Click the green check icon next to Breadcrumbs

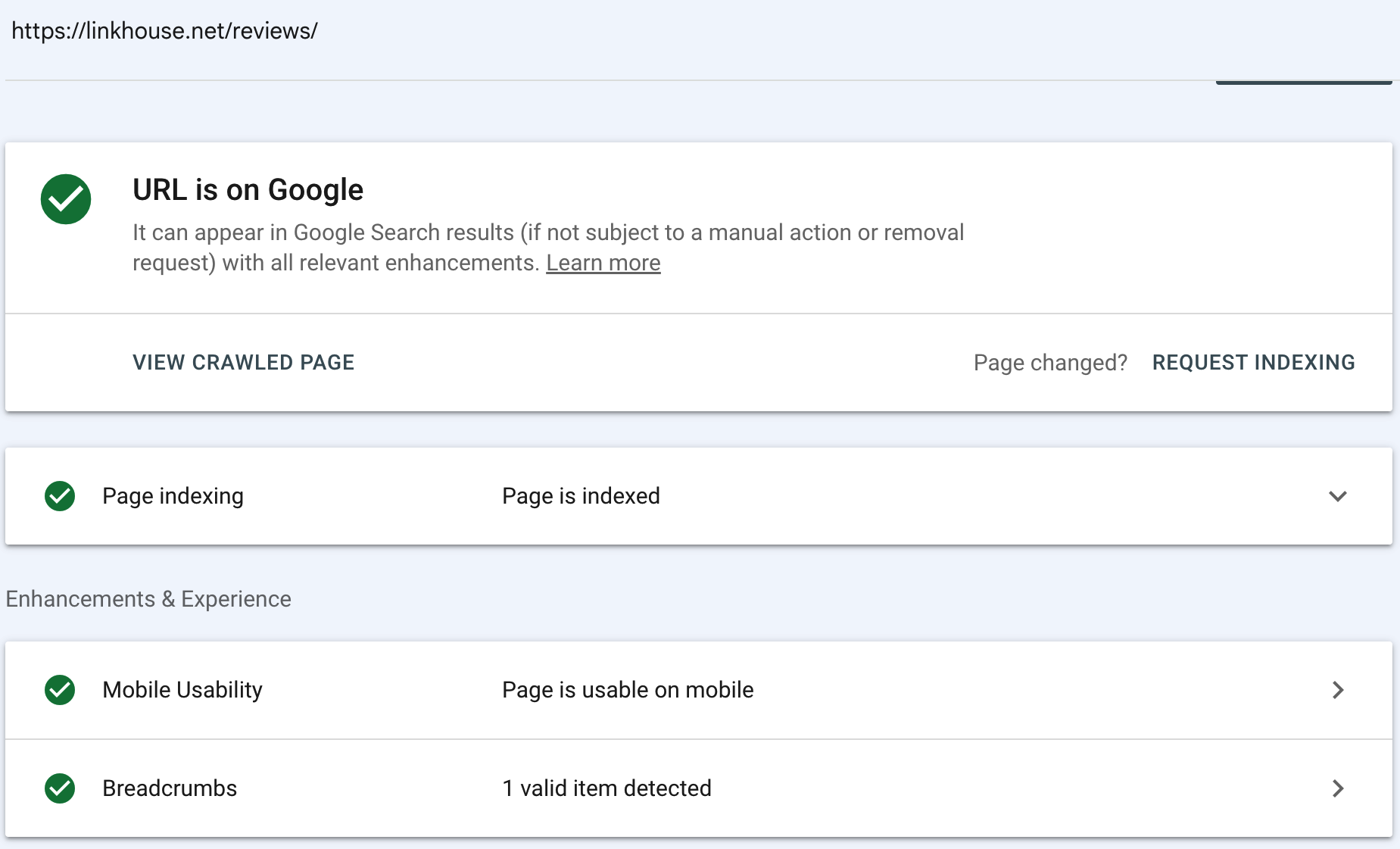click(x=60, y=788)
